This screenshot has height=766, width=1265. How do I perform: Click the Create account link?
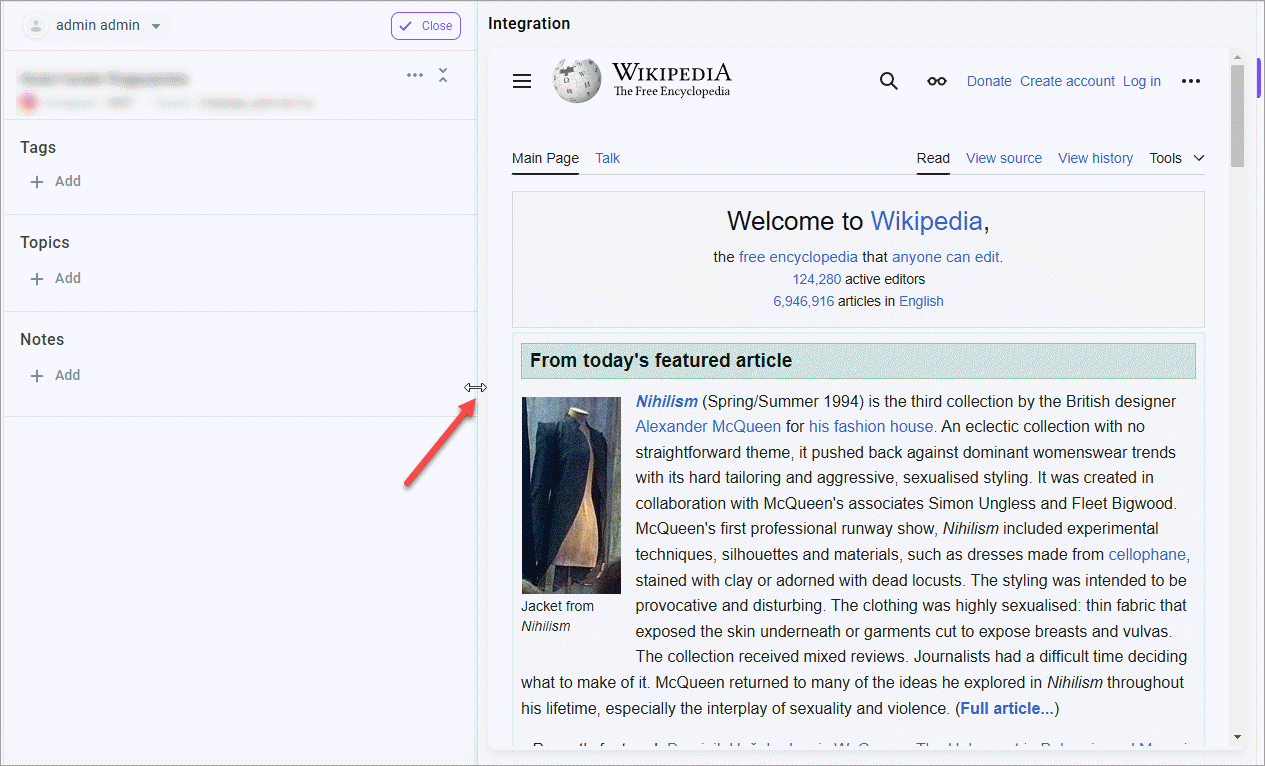(1067, 81)
